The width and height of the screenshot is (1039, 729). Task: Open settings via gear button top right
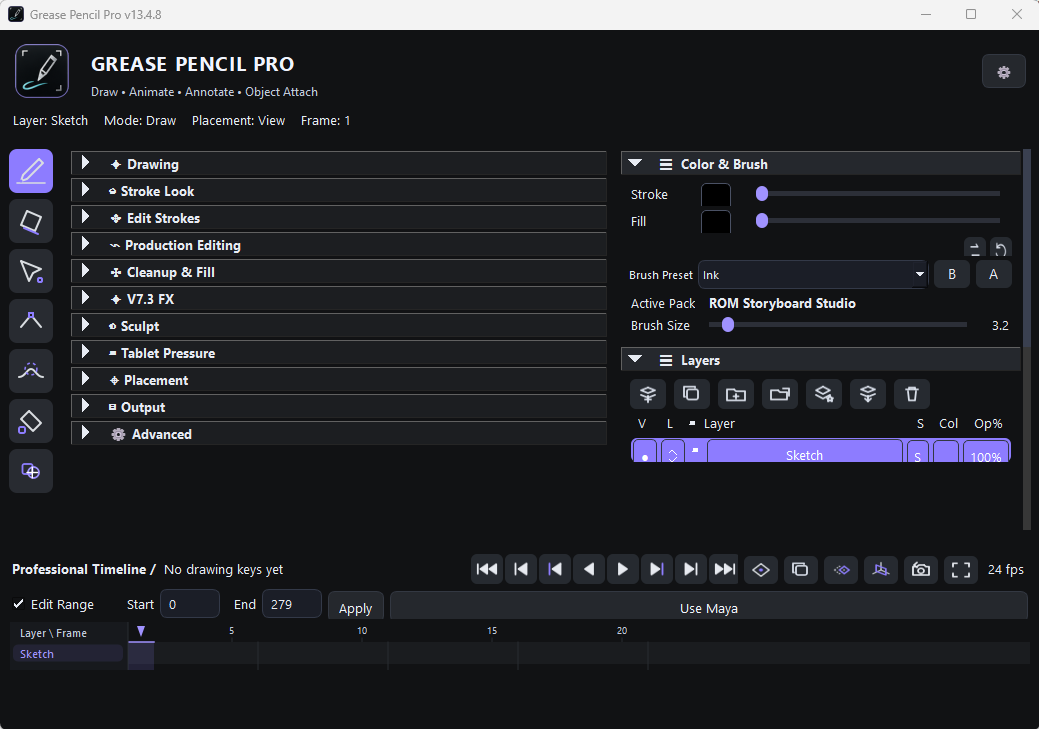point(1003,72)
